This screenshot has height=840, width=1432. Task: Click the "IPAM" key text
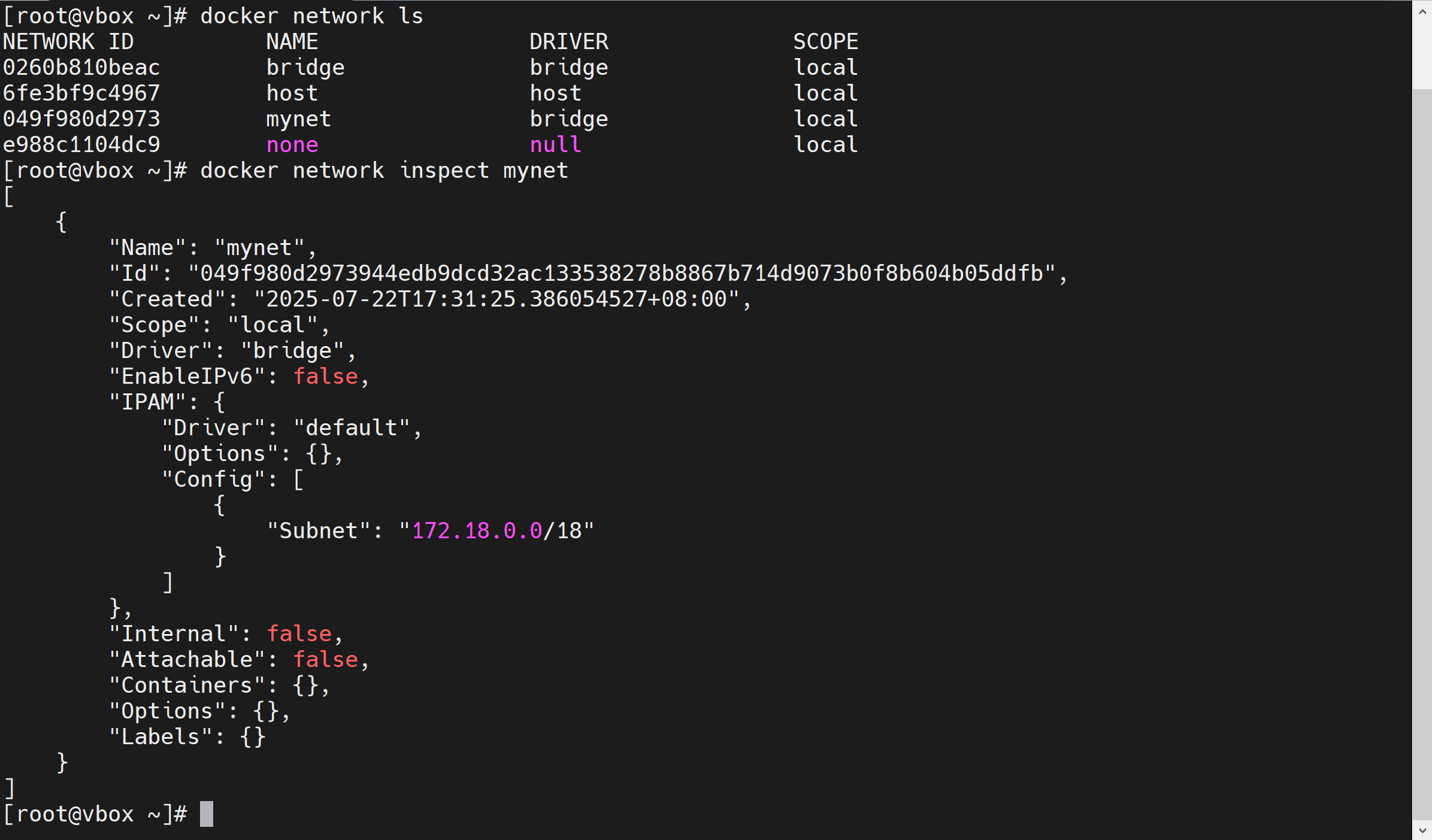(x=148, y=402)
